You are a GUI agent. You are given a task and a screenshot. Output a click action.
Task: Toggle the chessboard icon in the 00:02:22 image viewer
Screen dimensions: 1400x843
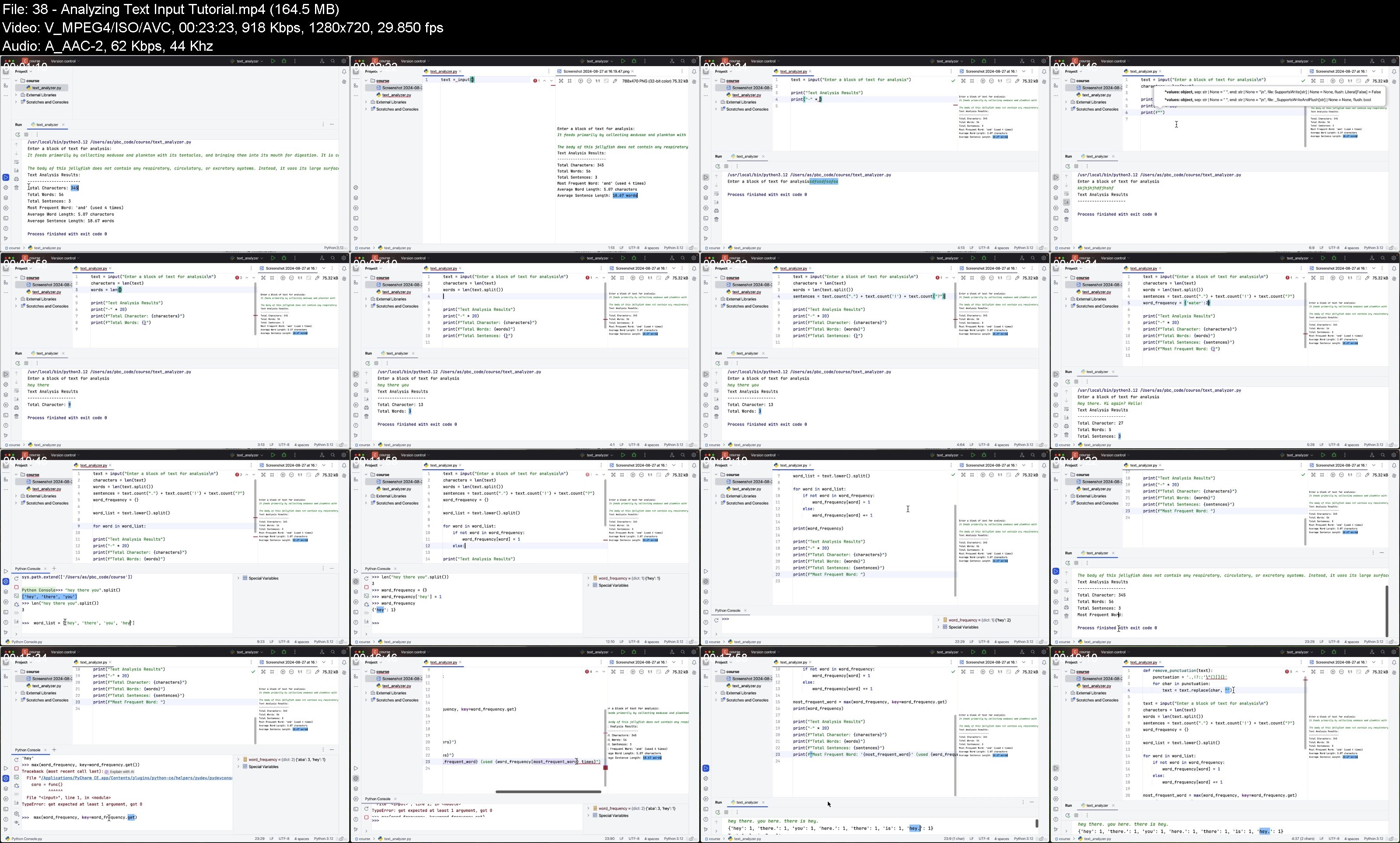click(x=561, y=81)
